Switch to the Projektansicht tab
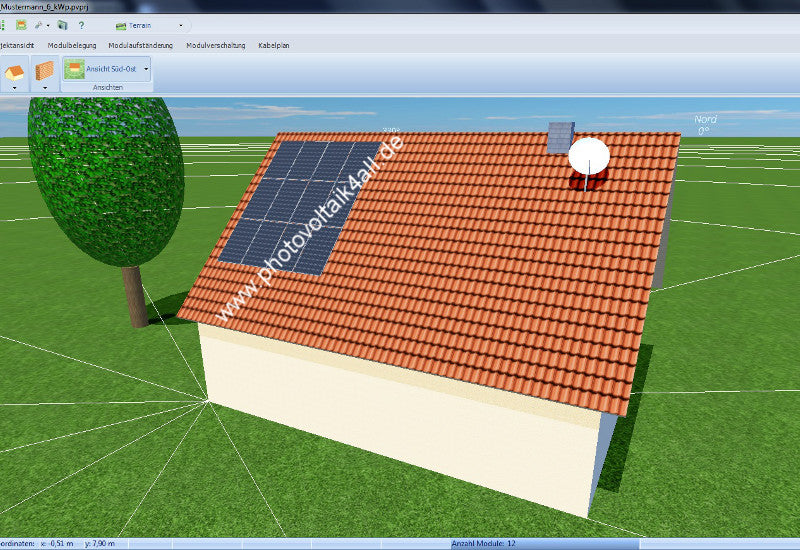 [x=17, y=45]
